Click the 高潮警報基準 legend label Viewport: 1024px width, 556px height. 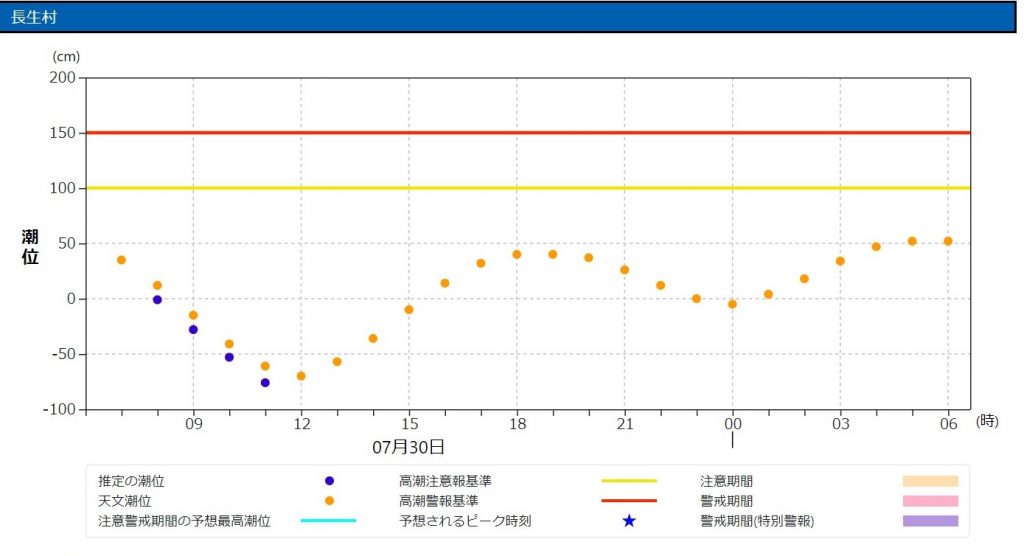tap(439, 501)
